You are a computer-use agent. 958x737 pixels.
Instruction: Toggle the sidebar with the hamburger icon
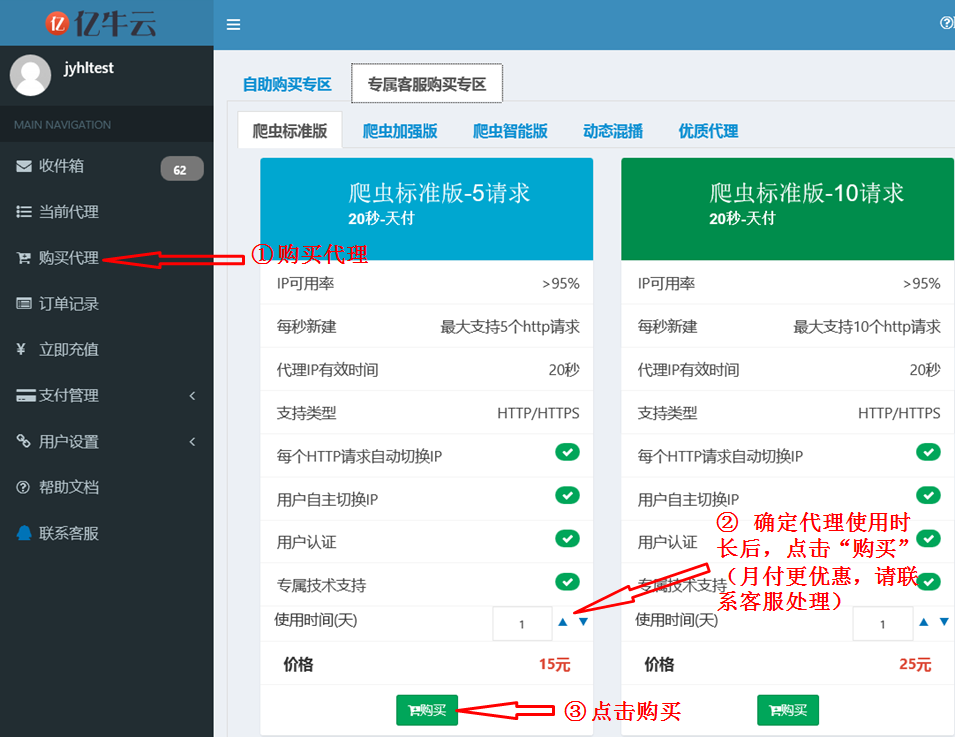[233, 24]
